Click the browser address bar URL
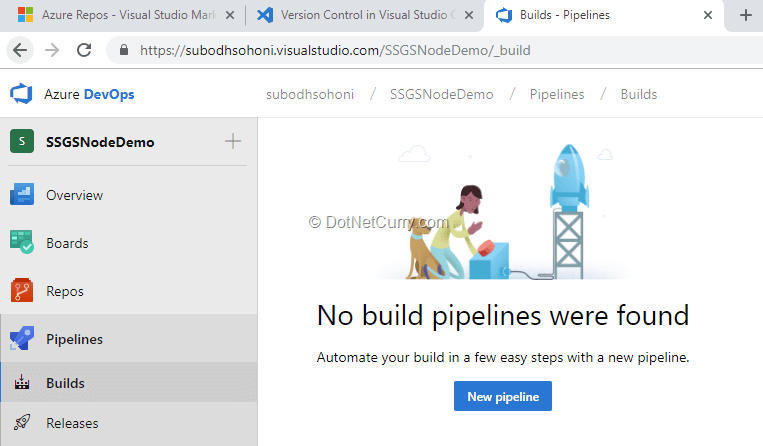Viewport: 763px width, 446px height. point(335,50)
